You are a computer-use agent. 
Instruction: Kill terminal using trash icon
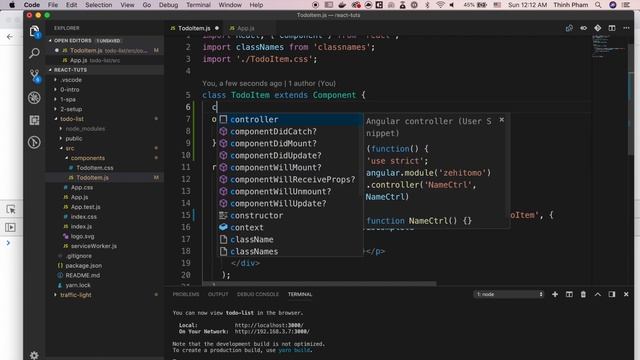pyautogui.click(x=583, y=294)
